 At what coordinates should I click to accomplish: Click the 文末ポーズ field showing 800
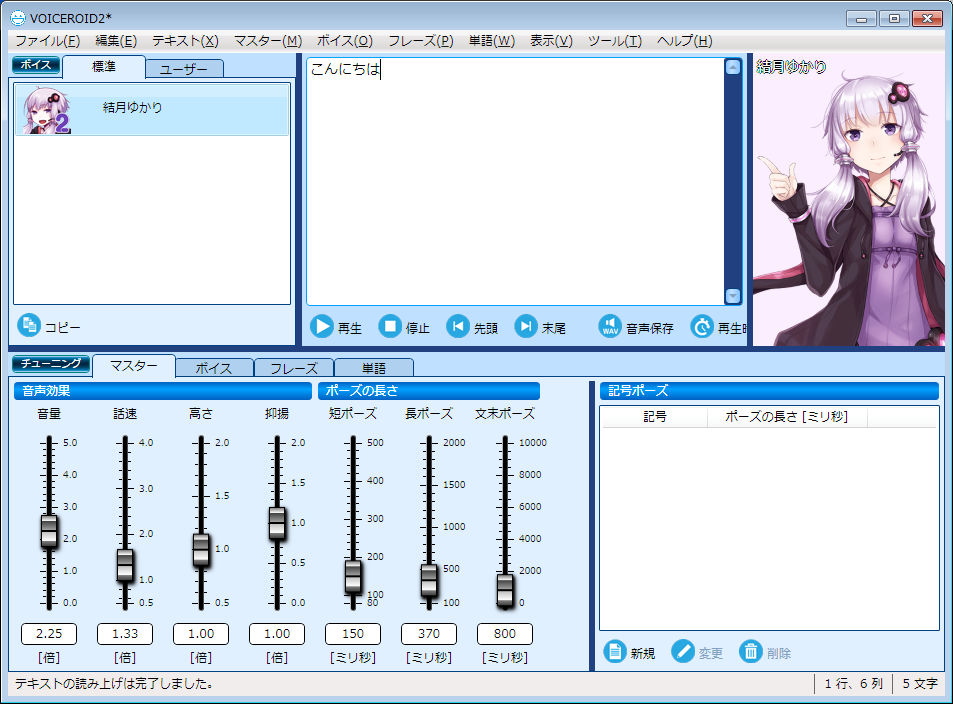[505, 633]
